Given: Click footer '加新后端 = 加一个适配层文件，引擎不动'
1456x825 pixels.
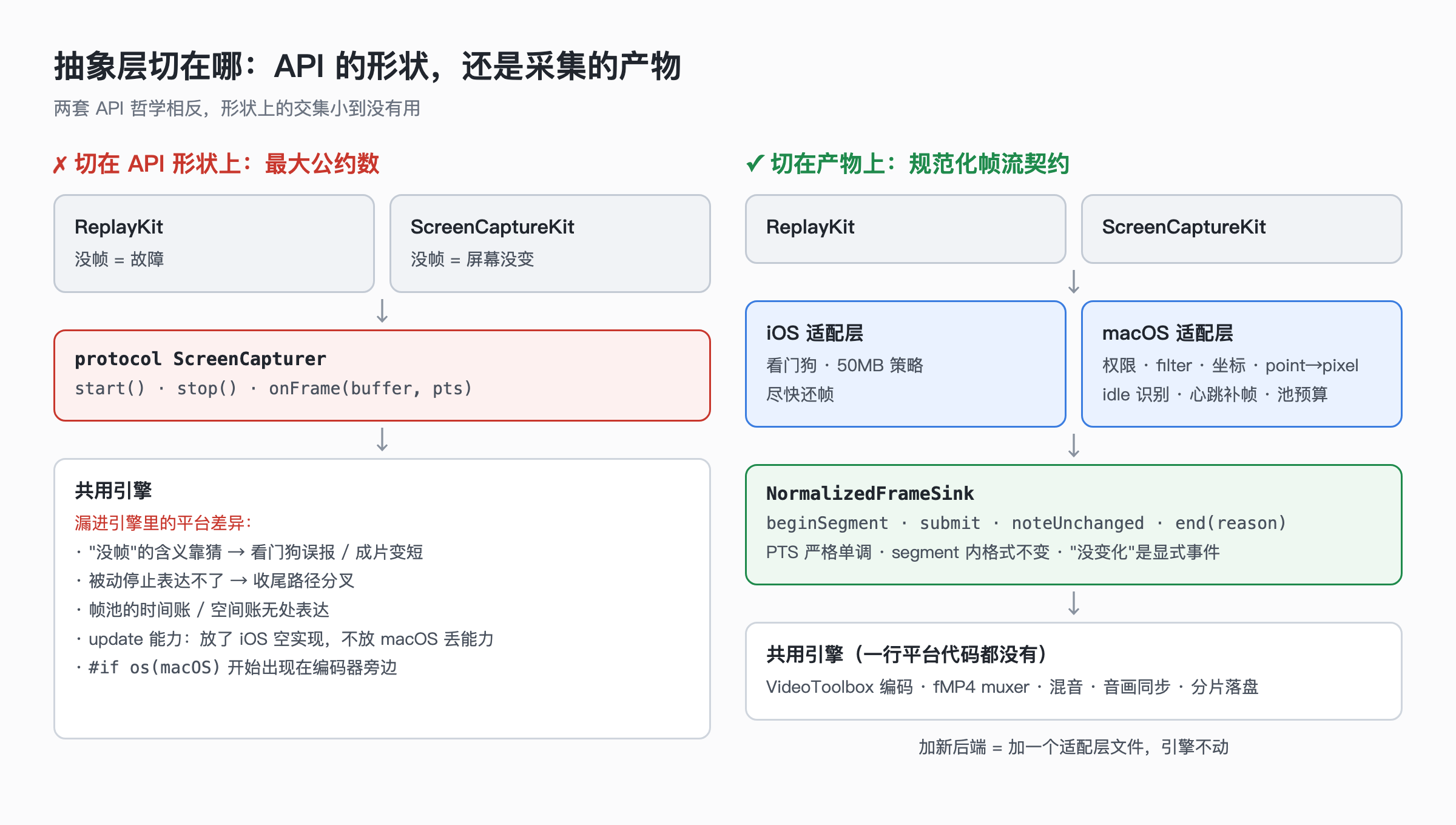Looking at the screenshot, I should pos(1074,747).
